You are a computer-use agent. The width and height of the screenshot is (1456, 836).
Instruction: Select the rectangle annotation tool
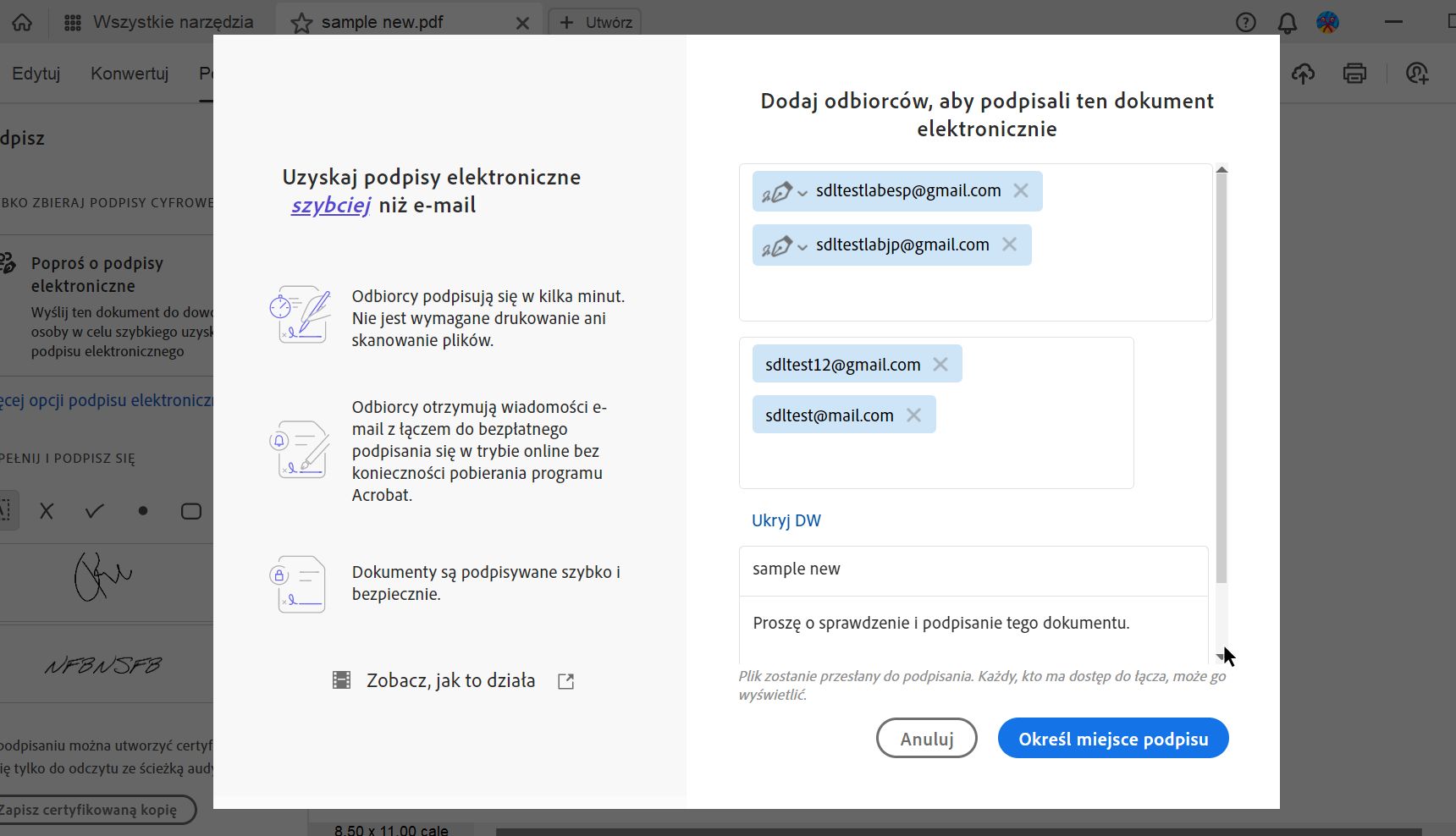(190, 510)
